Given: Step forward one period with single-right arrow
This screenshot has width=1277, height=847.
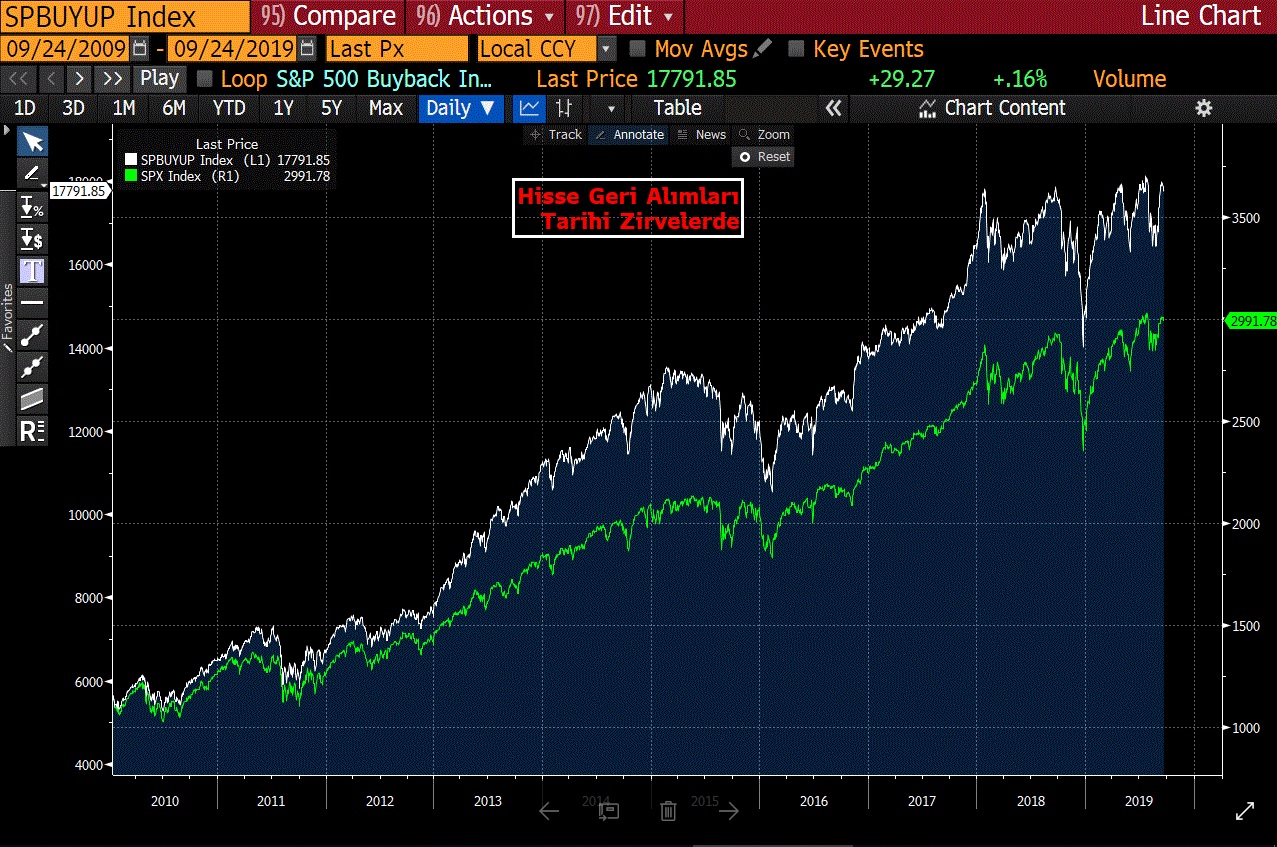Looking at the screenshot, I should (81, 79).
